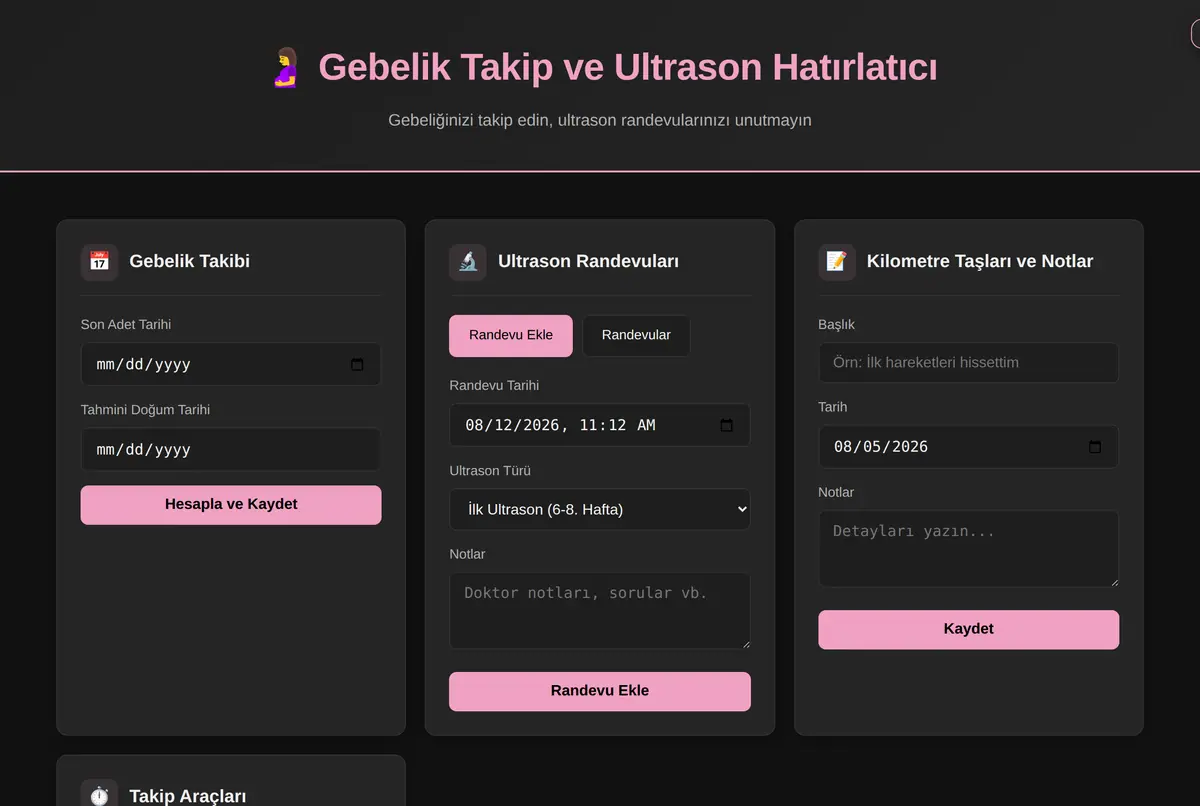Open date picker icon for Son Adet Tarihi

tap(357, 365)
